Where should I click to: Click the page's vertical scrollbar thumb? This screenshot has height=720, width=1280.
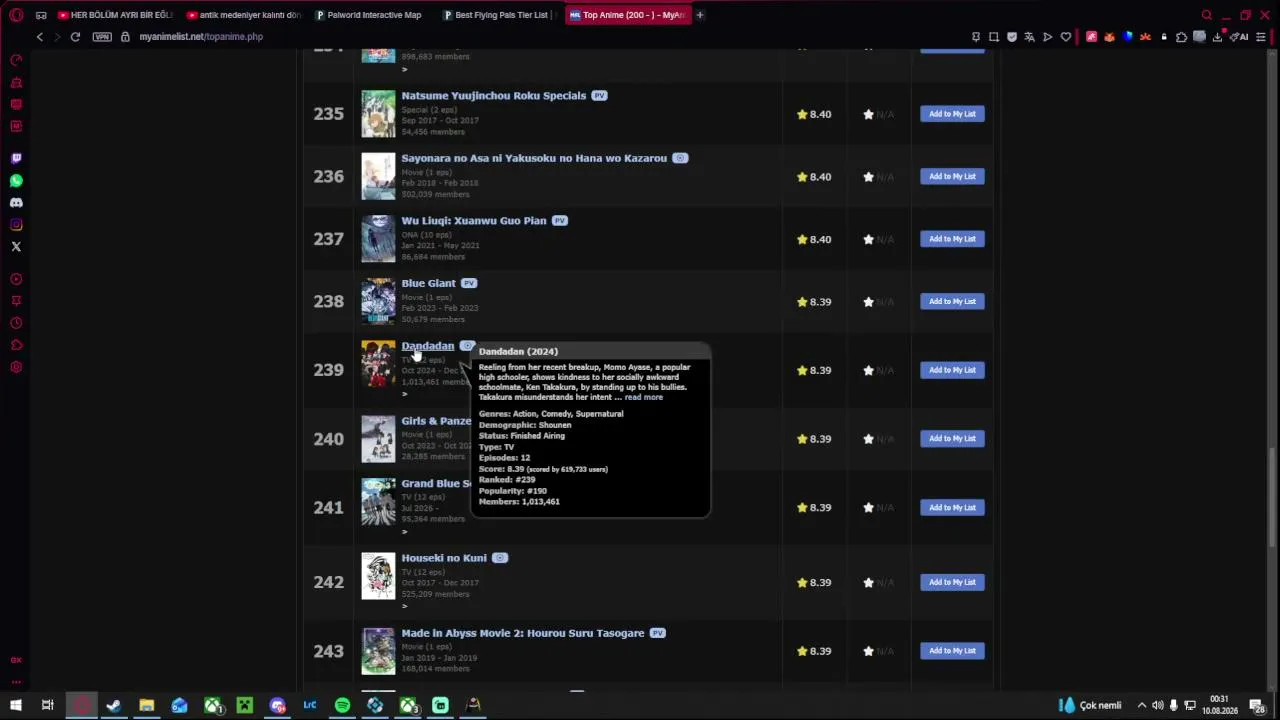[1272, 498]
